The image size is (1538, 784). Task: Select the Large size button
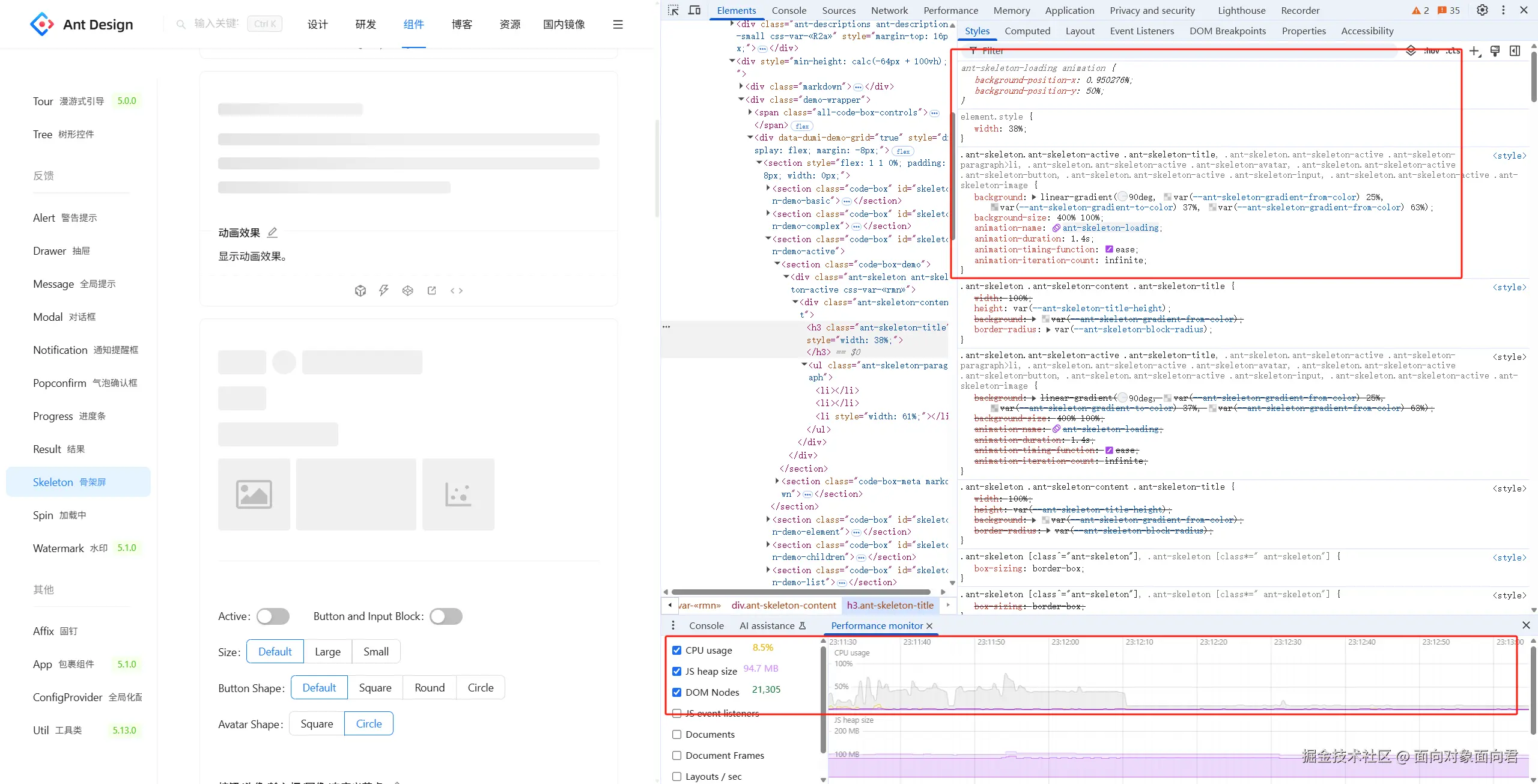pyautogui.click(x=327, y=652)
